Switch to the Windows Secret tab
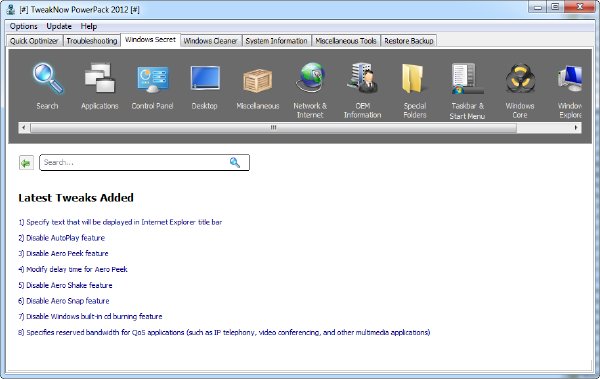 point(150,40)
